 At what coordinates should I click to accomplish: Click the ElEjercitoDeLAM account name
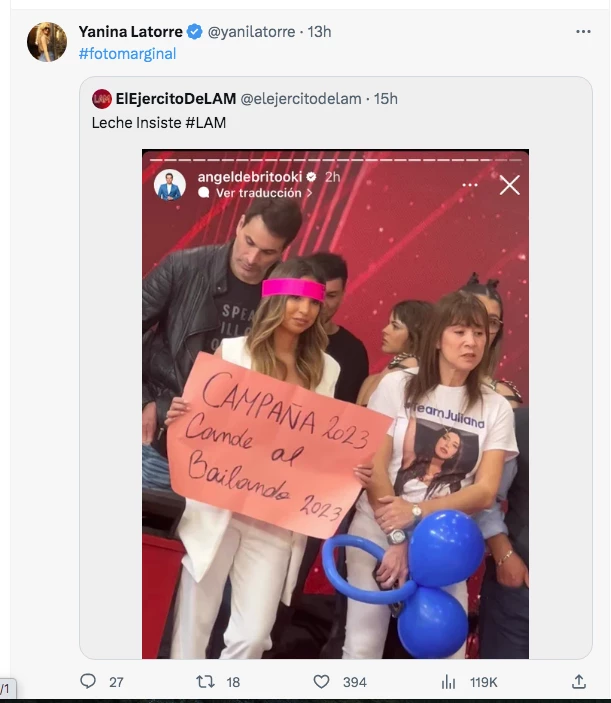pos(176,99)
